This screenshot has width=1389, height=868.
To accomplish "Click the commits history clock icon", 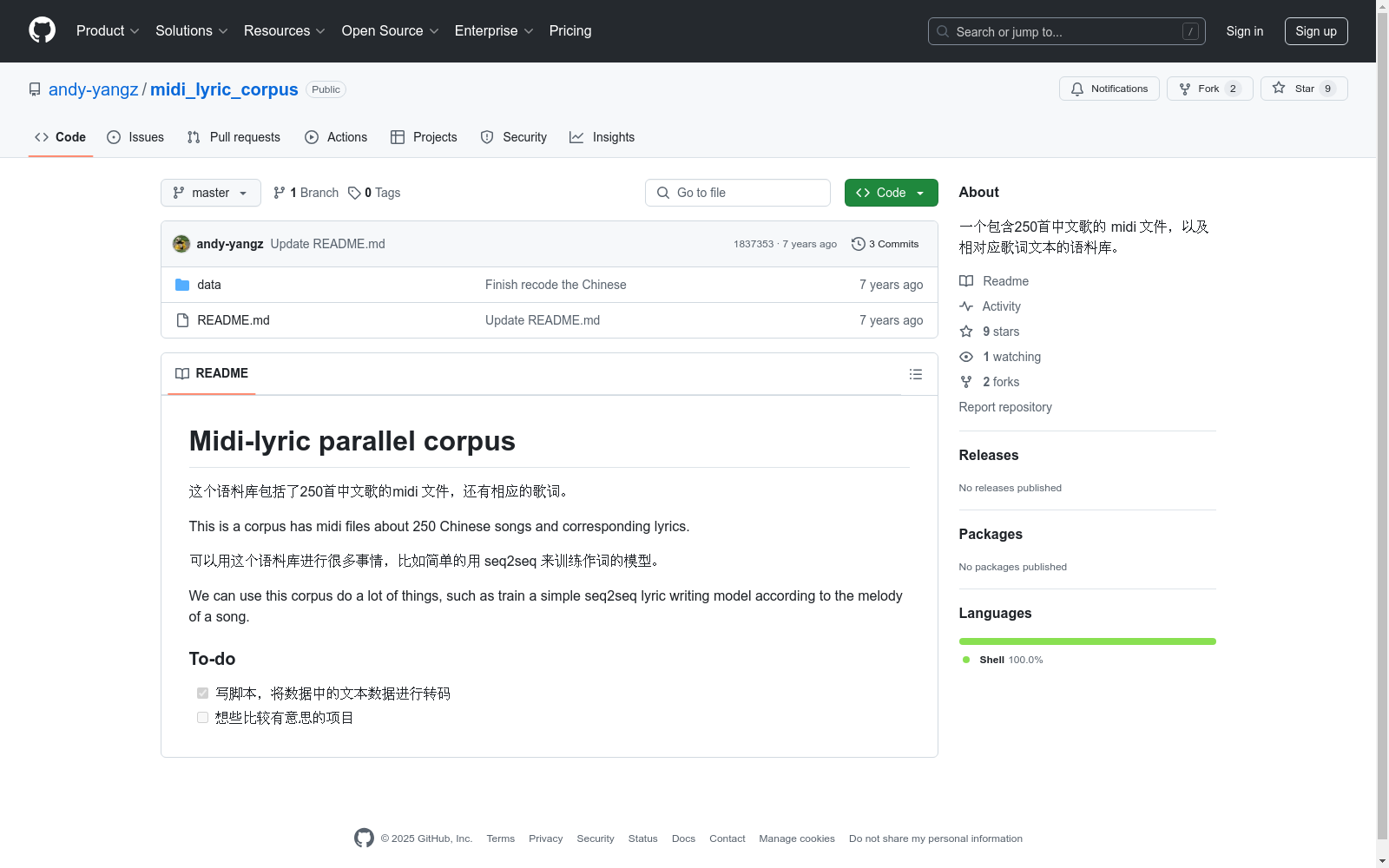I will click(x=859, y=244).
